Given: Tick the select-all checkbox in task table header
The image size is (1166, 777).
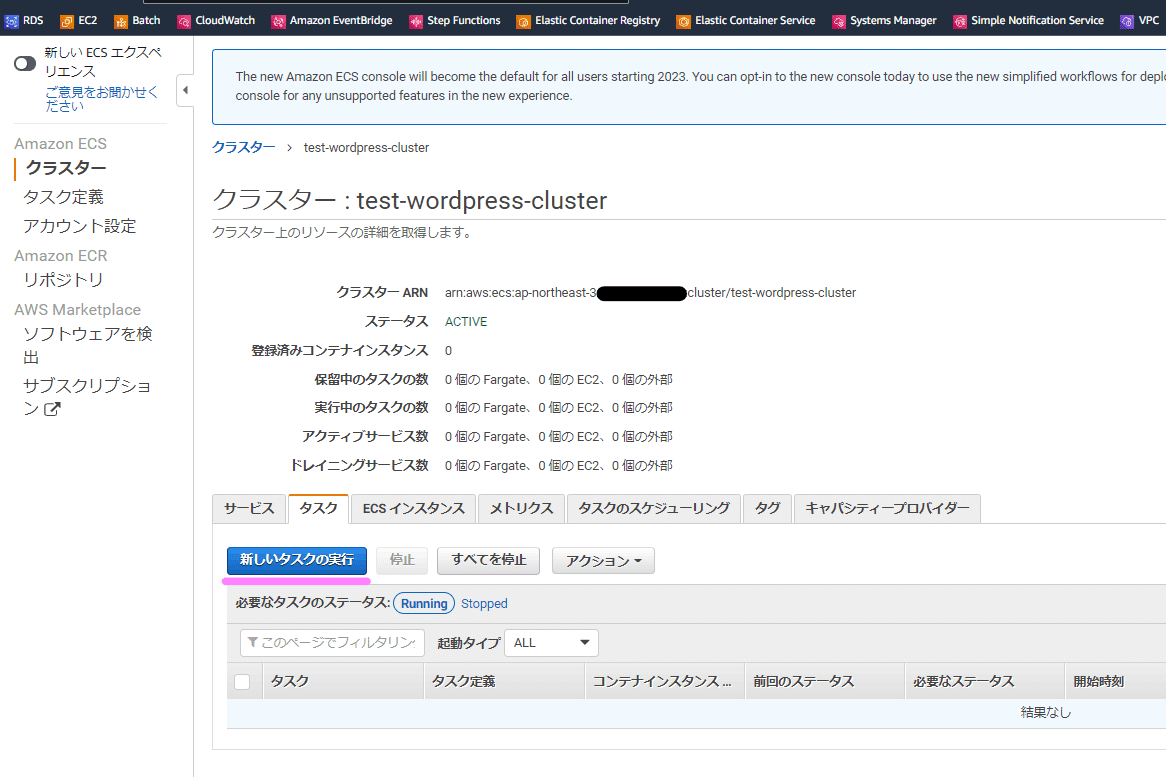Looking at the screenshot, I should click(242, 682).
